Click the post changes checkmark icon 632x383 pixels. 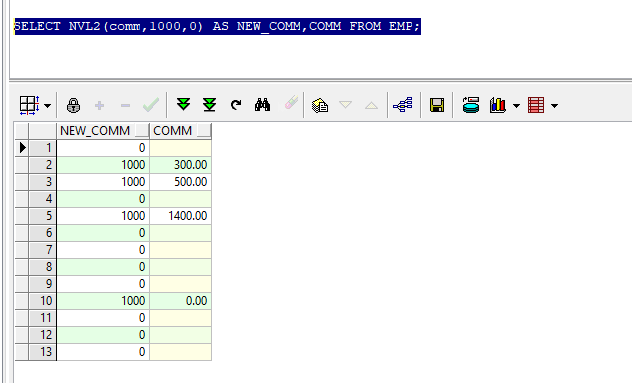[x=151, y=106]
